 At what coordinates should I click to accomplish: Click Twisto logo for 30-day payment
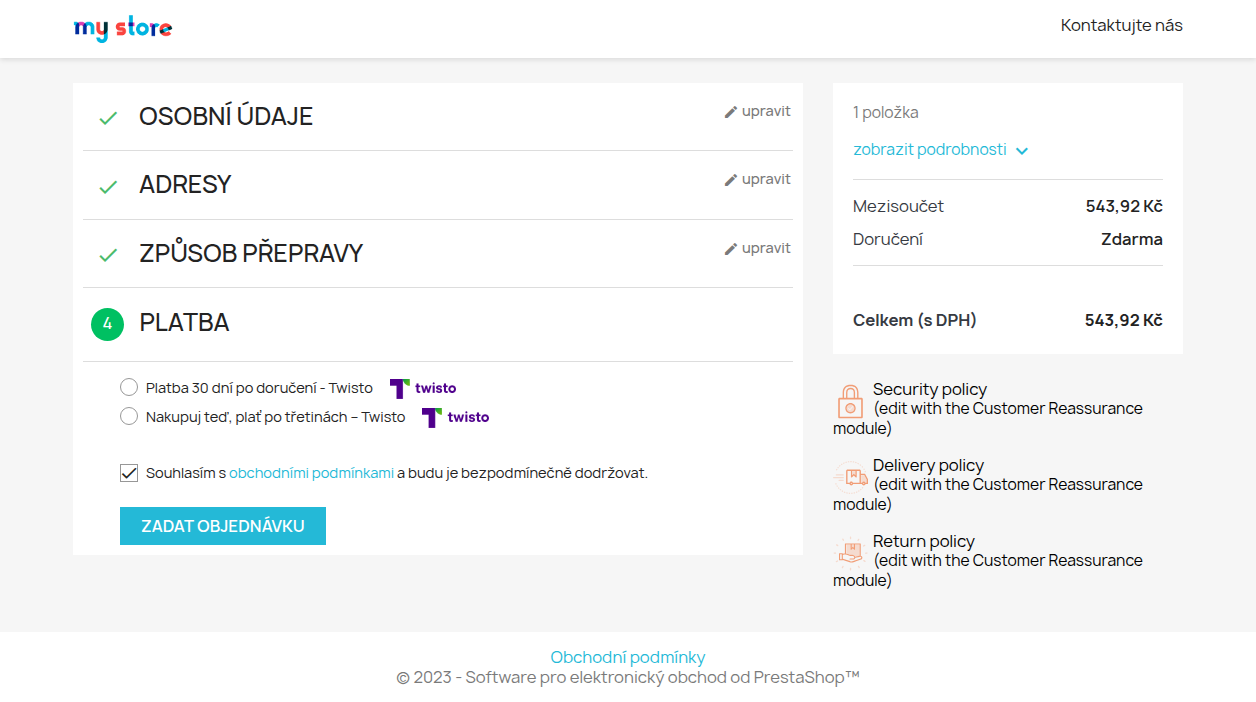pyautogui.click(x=423, y=388)
